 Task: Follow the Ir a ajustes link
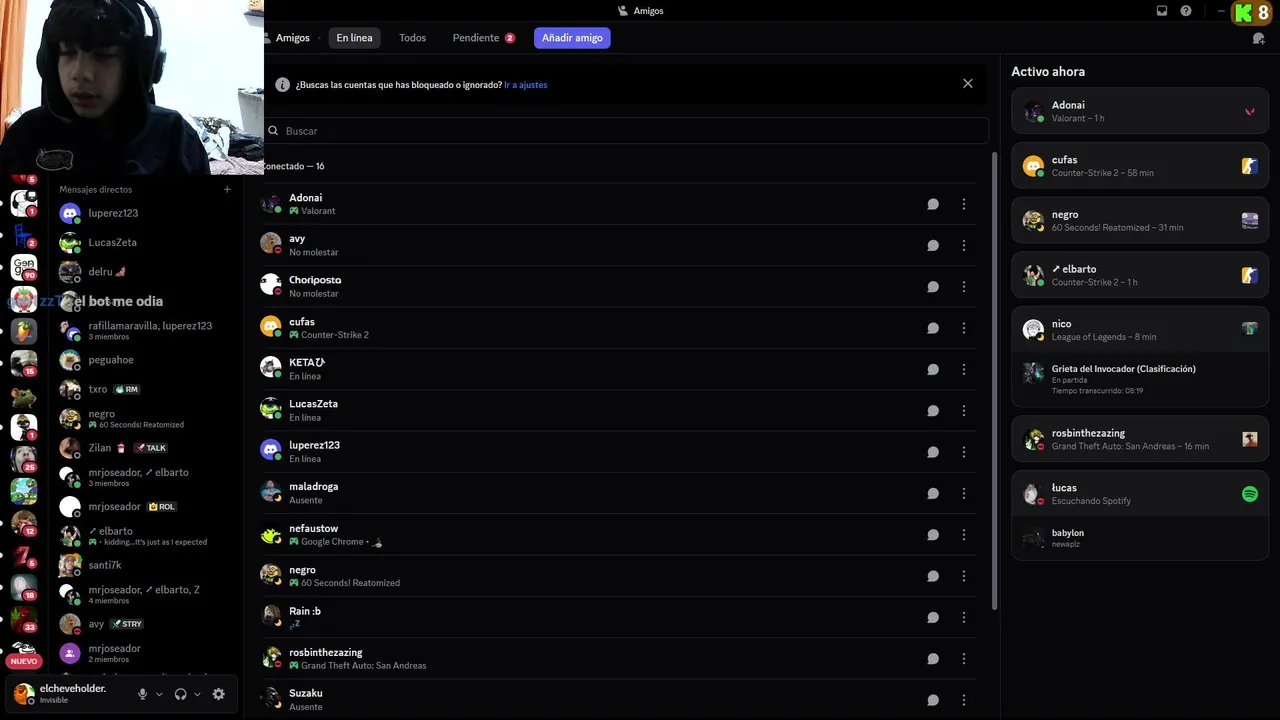[x=526, y=85]
